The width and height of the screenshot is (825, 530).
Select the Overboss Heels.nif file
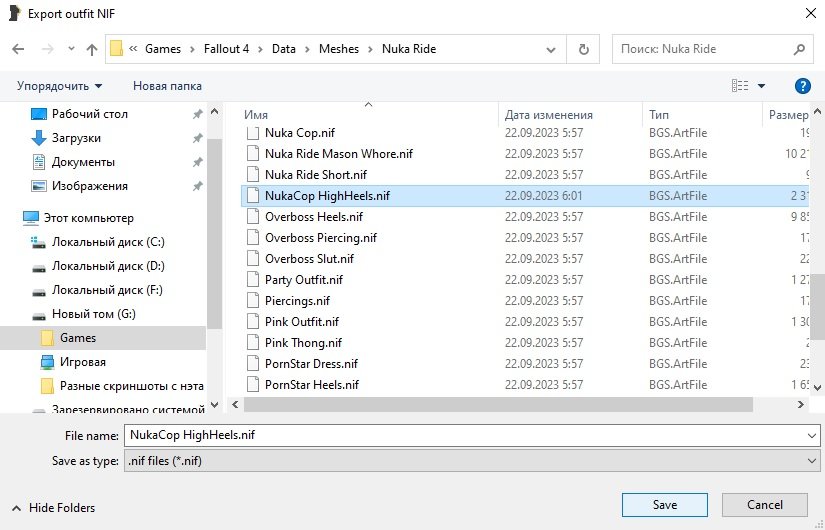coord(313,217)
